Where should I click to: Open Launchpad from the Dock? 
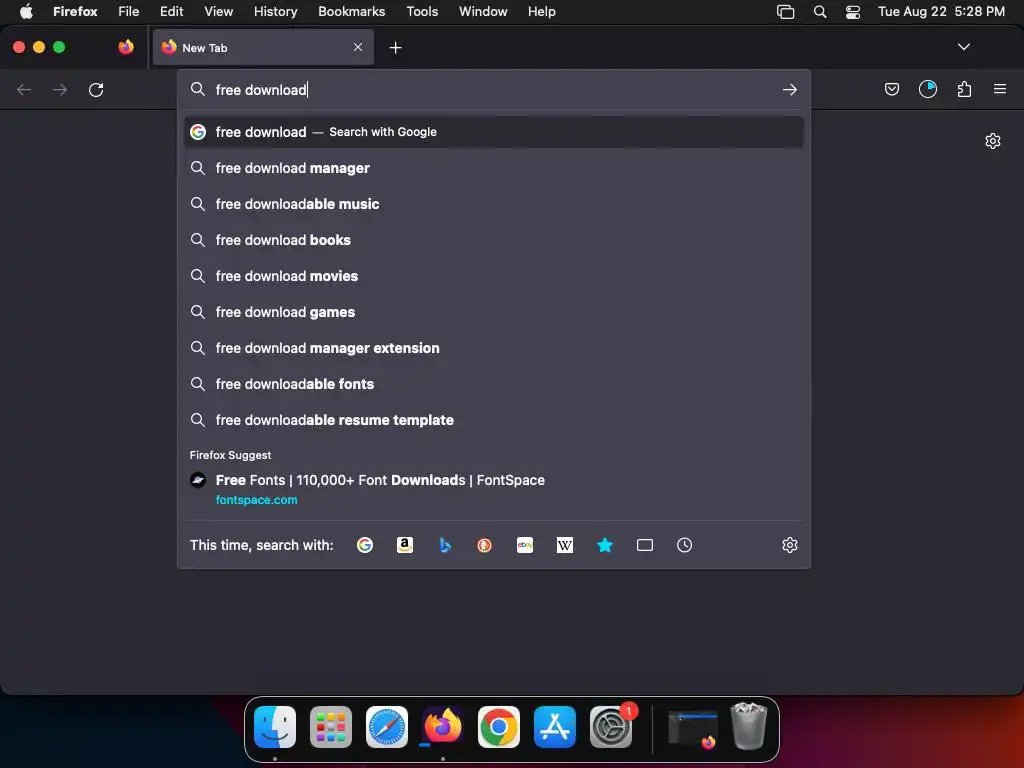[330, 726]
